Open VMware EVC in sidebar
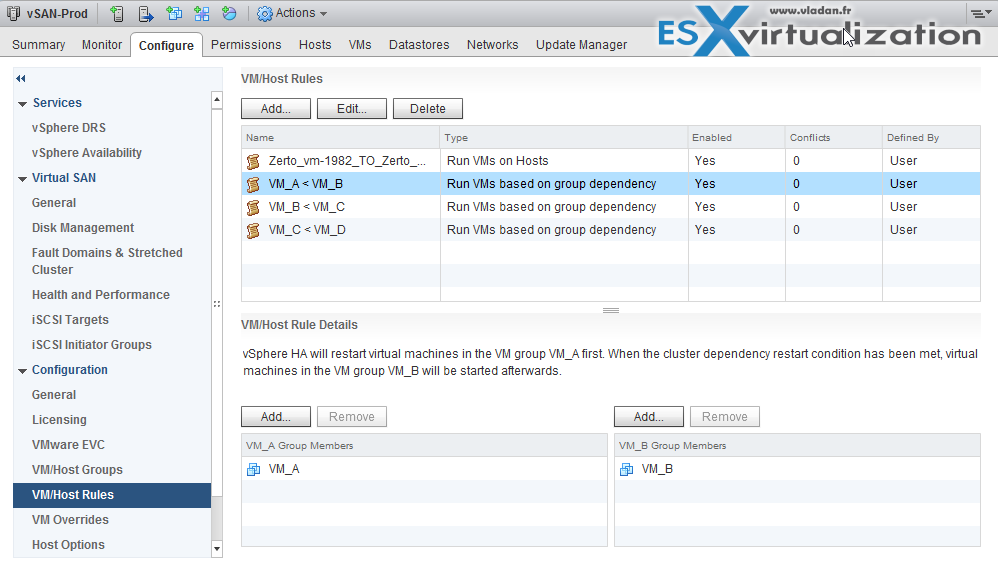 pyautogui.click(x=68, y=444)
